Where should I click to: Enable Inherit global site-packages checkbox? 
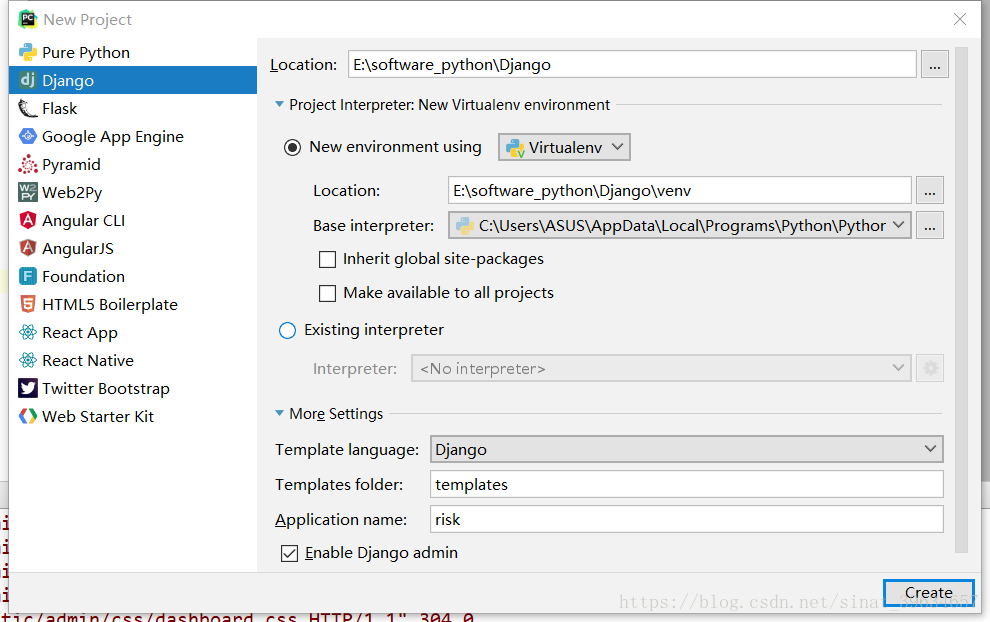[x=327, y=260]
